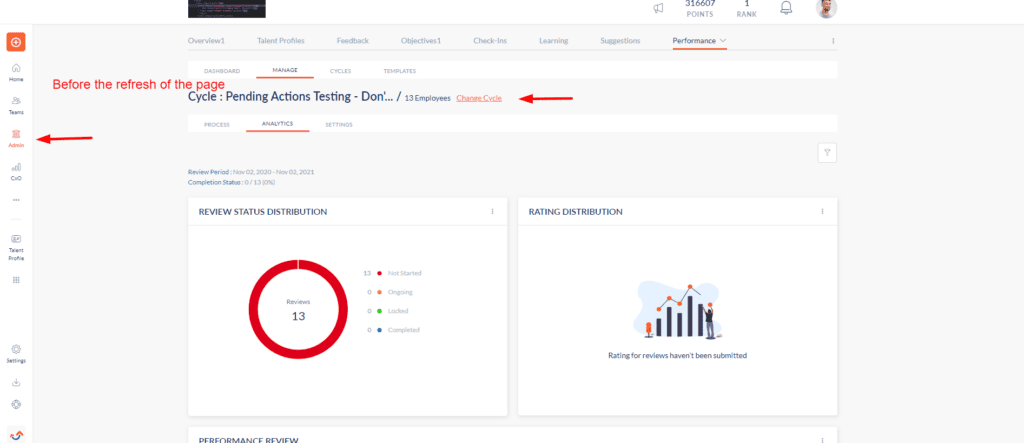Click the Completion Status text
The height and width of the screenshot is (443, 1024).
coord(231,182)
